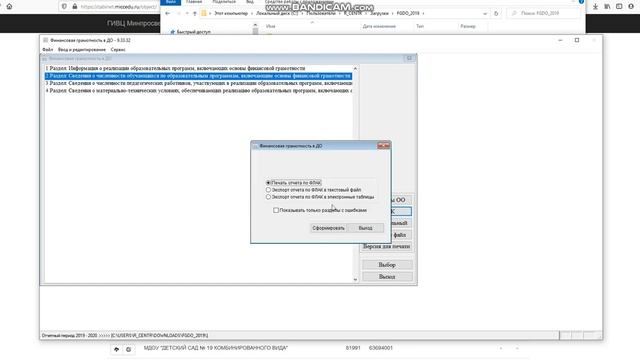Image resolution: width=640 pixels, height=360 pixels.
Task: Select row '3 Раздел. Сведения о численности педагогических'
Action: [198, 83]
